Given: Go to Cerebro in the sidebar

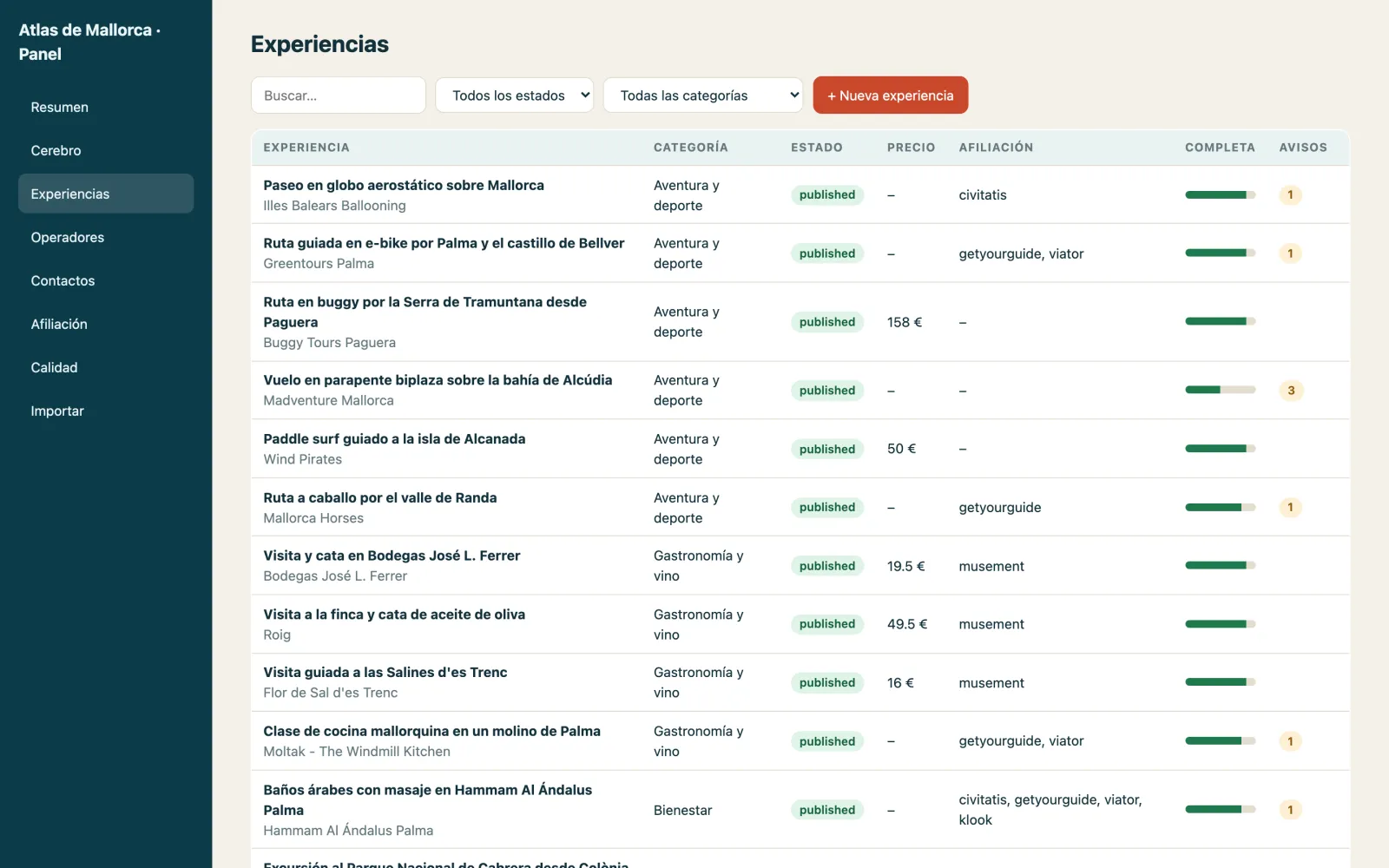Looking at the screenshot, I should click(x=106, y=150).
